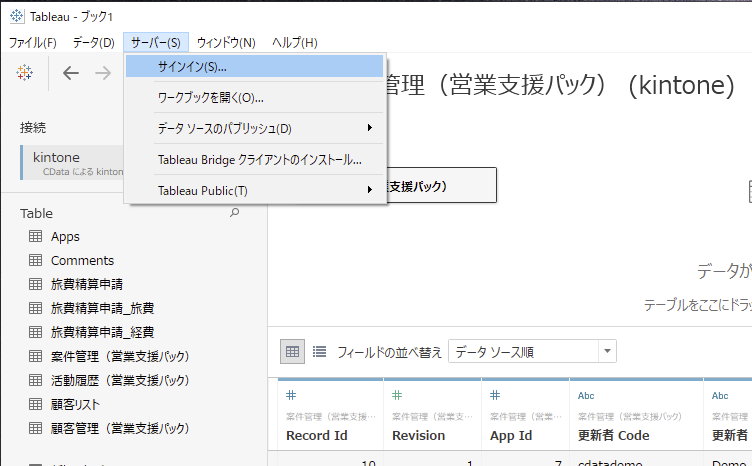
Task: Select 活動履歴（営業支援パック） table name
Action: click(120, 380)
